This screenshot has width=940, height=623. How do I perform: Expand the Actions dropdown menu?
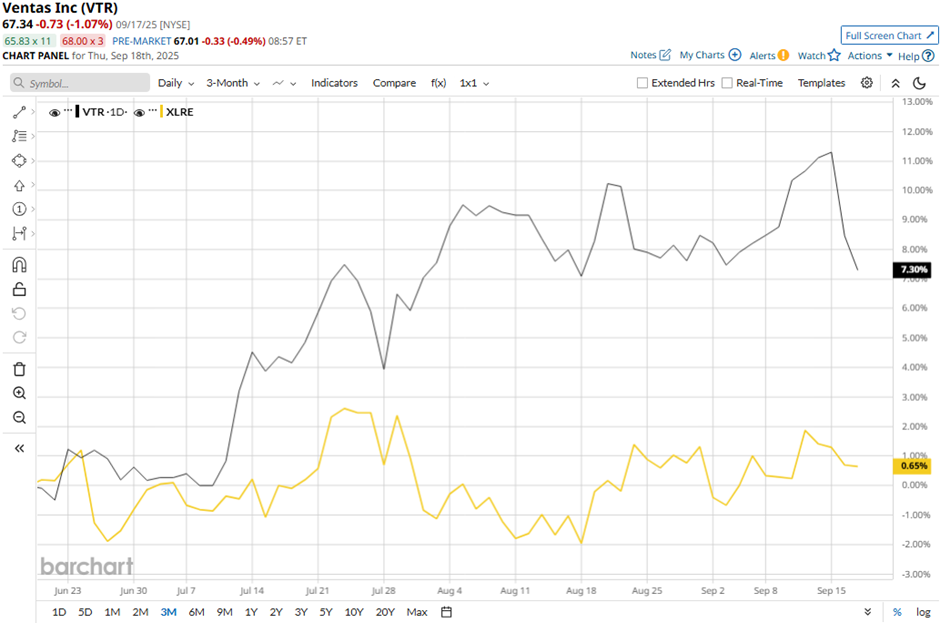870,55
